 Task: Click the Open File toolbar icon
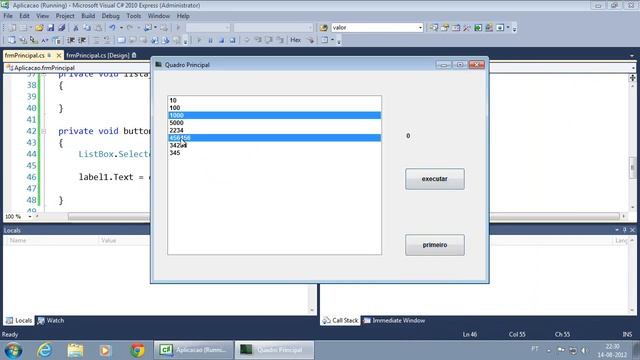tap(39, 28)
